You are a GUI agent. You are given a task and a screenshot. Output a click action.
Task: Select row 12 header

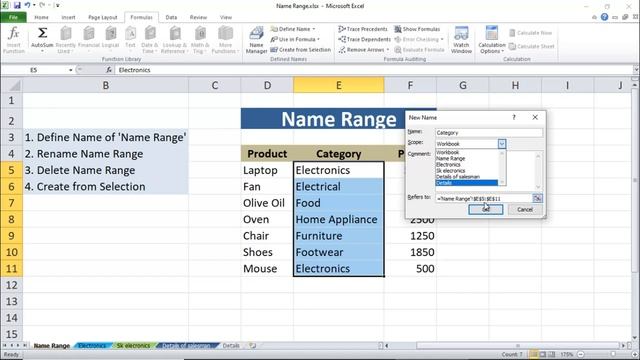point(11,285)
